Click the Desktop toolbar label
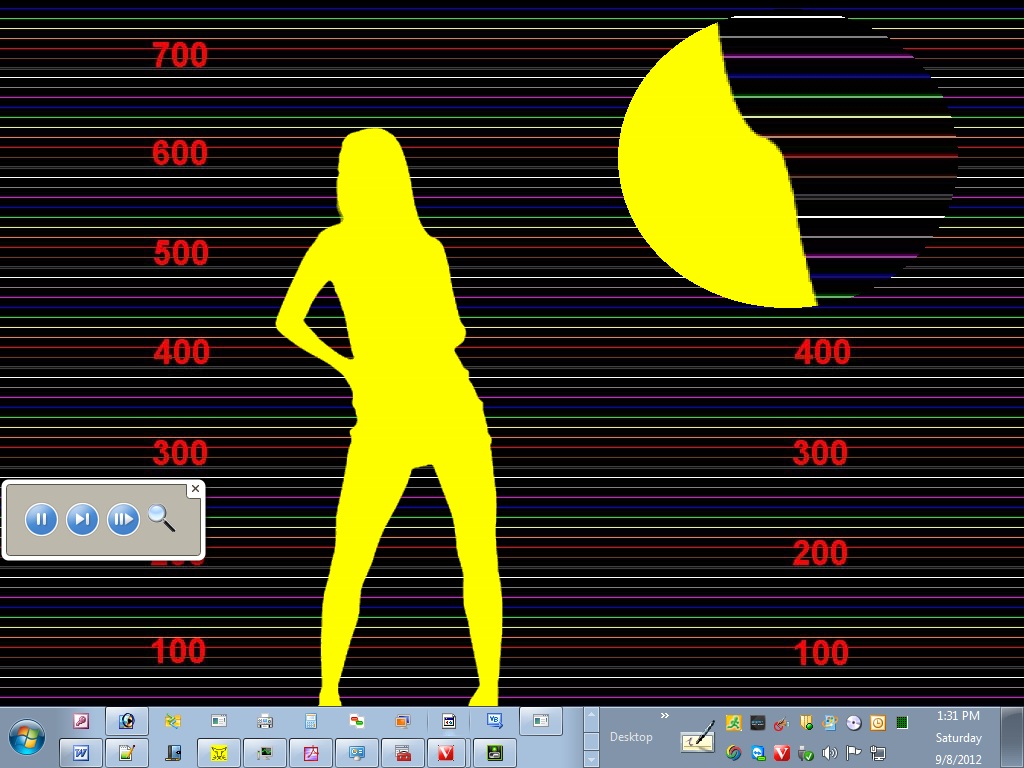Viewport: 1024px width, 768px height. pos(631,737)
